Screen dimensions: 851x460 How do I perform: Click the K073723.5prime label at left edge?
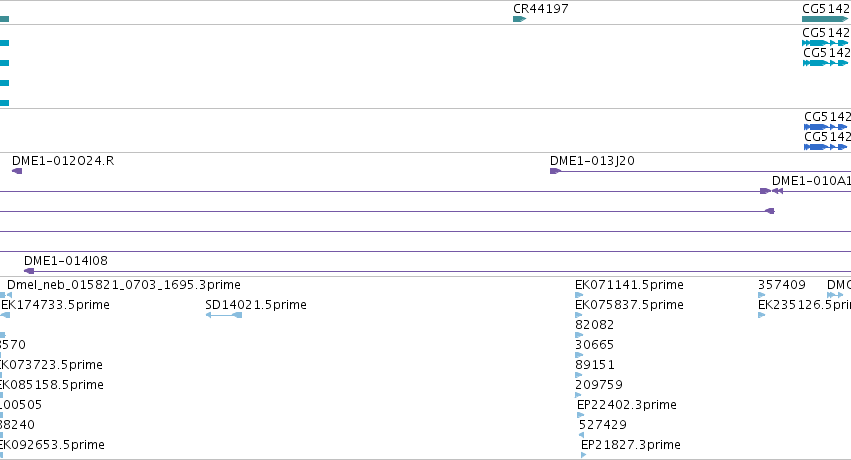point(51,365)
